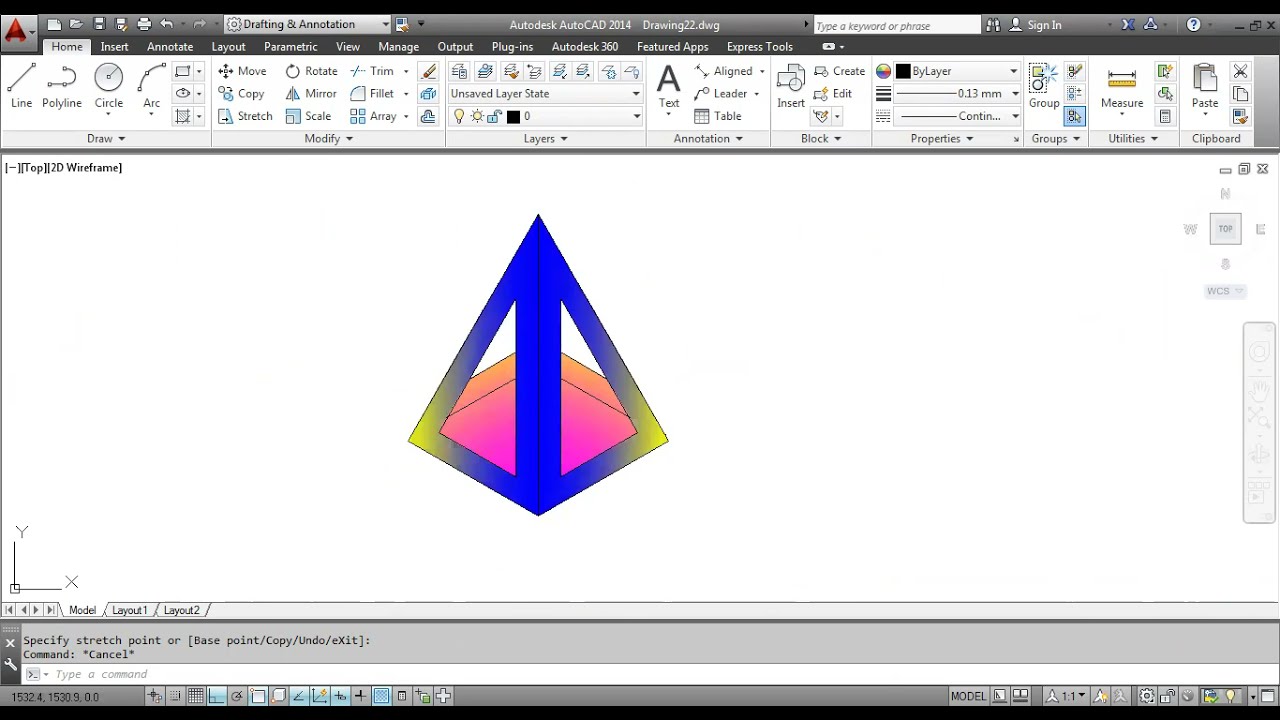Toggle Show/Hide Lineweight in status bar
Screen dimensions: 1280x720
[361, 696]
